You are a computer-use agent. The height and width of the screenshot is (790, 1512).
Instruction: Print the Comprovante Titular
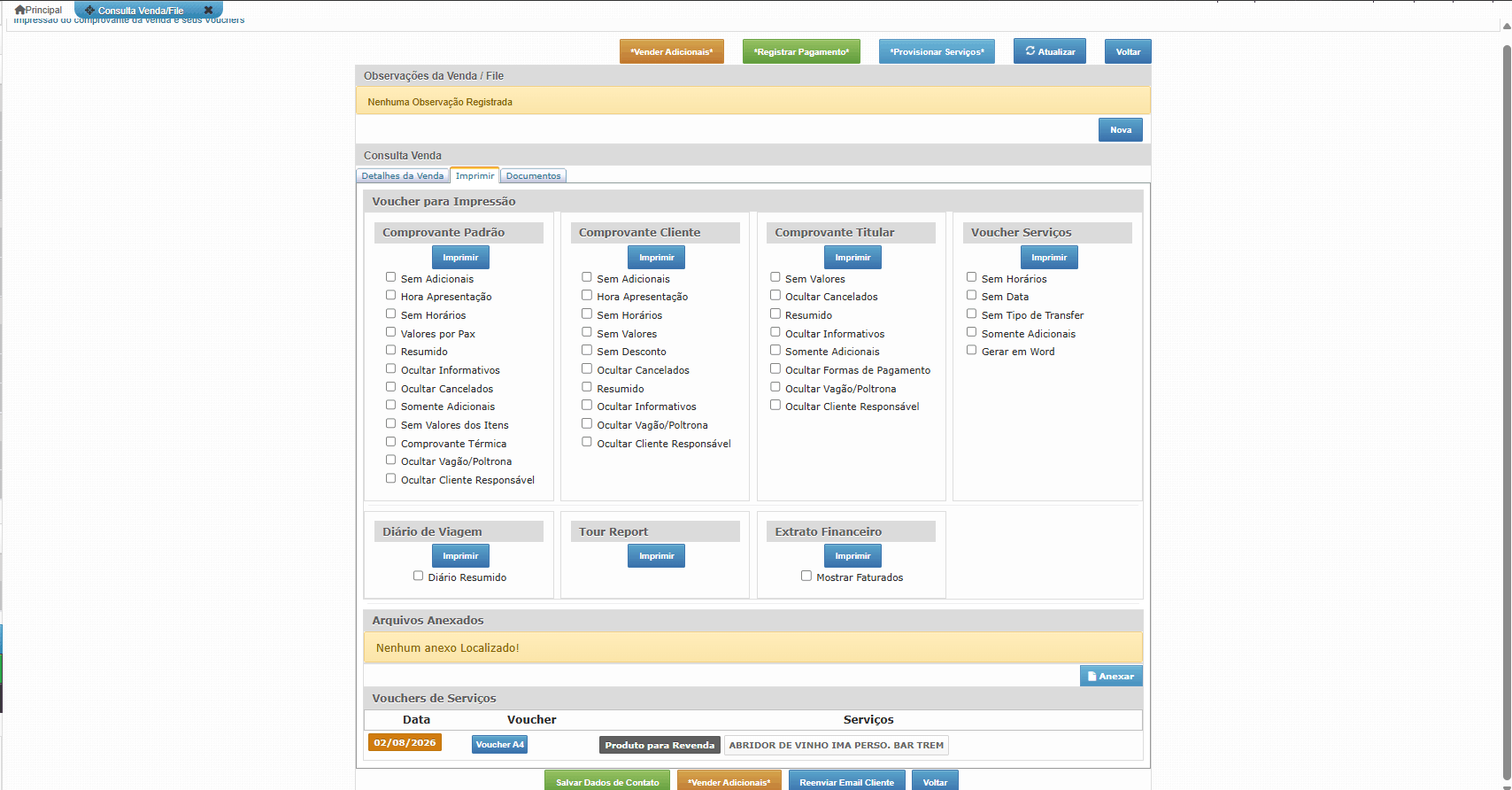pos(852,257)
